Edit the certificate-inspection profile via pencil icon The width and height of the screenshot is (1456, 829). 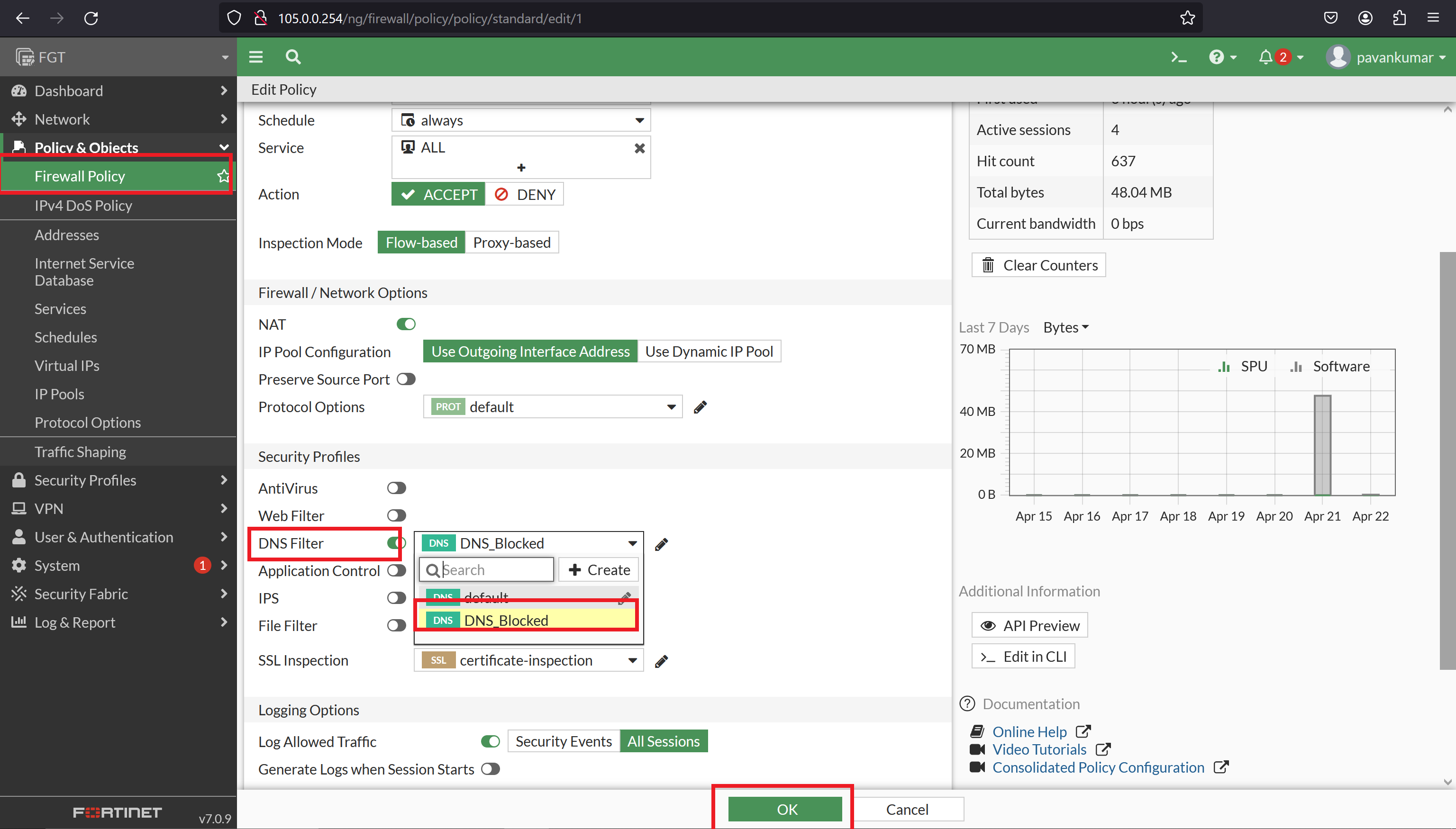661,660
